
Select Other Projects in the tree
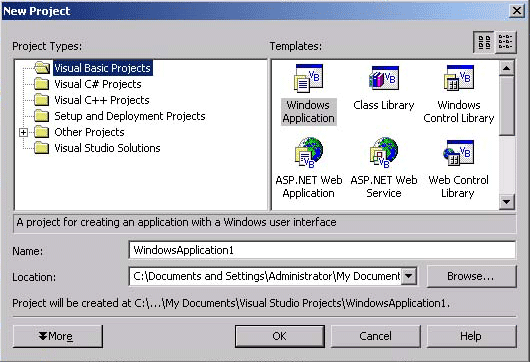coord(89,132)
